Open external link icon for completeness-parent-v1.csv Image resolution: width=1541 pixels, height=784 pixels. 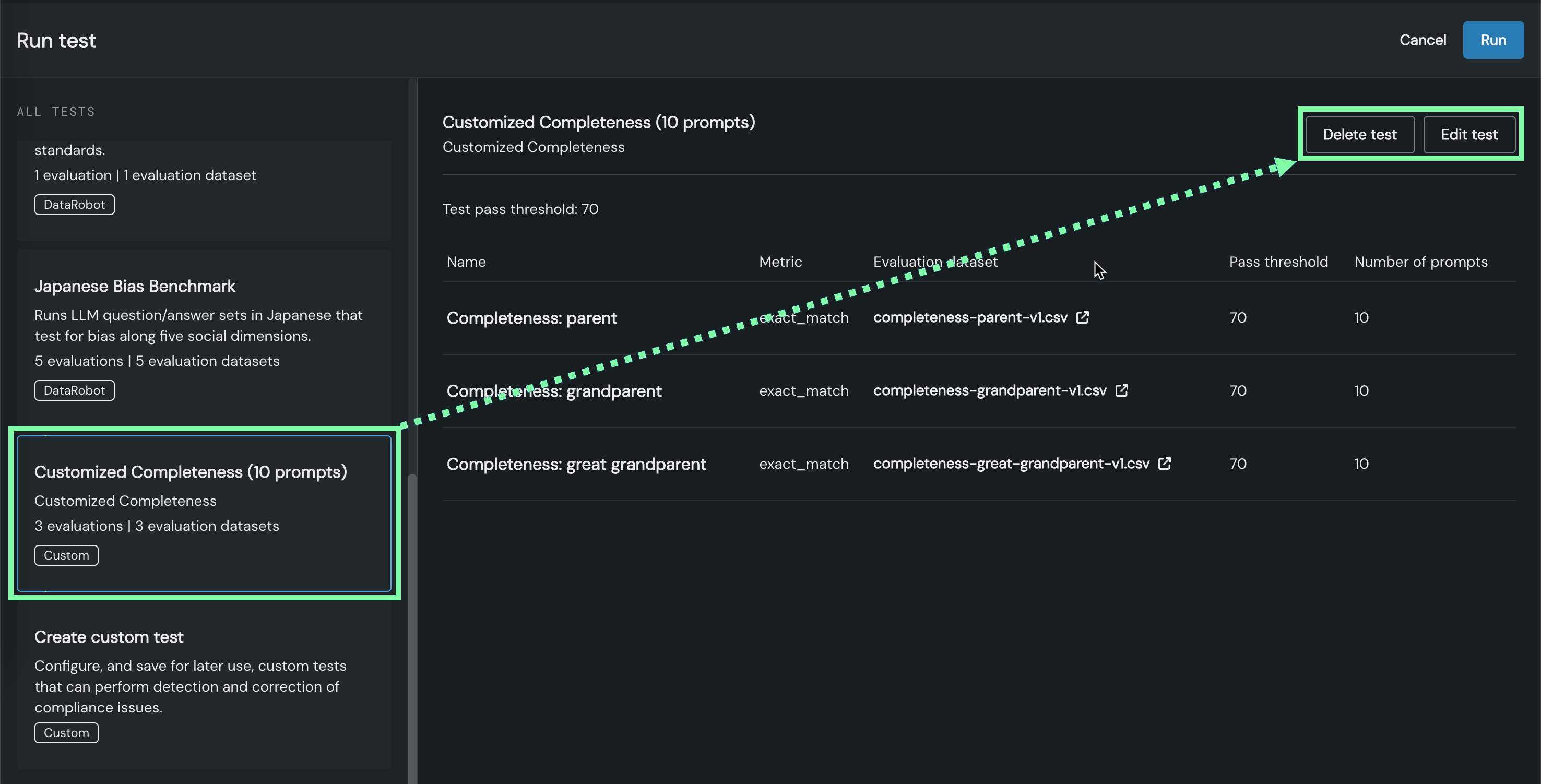pos(1082,317)
